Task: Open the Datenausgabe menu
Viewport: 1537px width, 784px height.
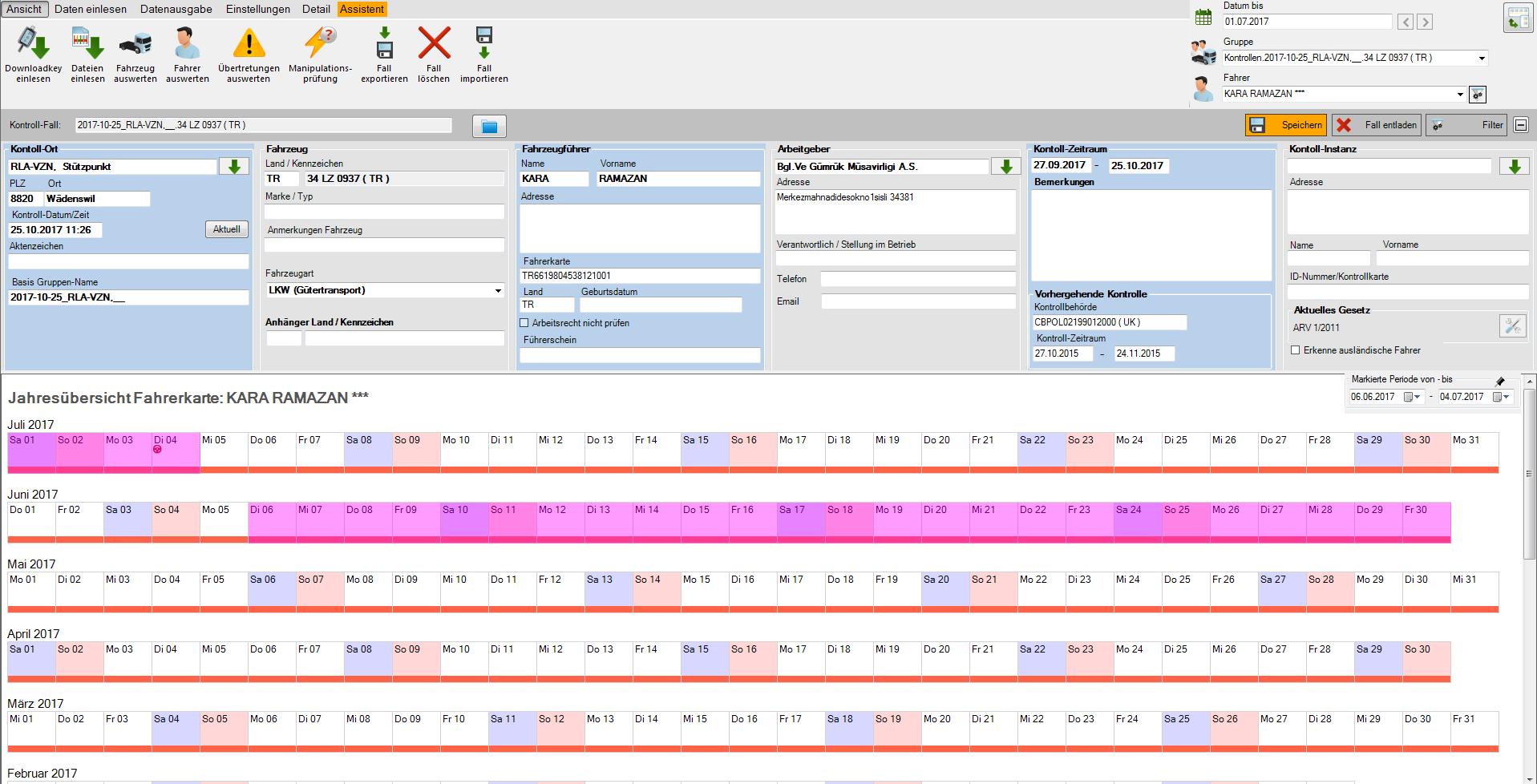Action: click(x=176, y=9)
